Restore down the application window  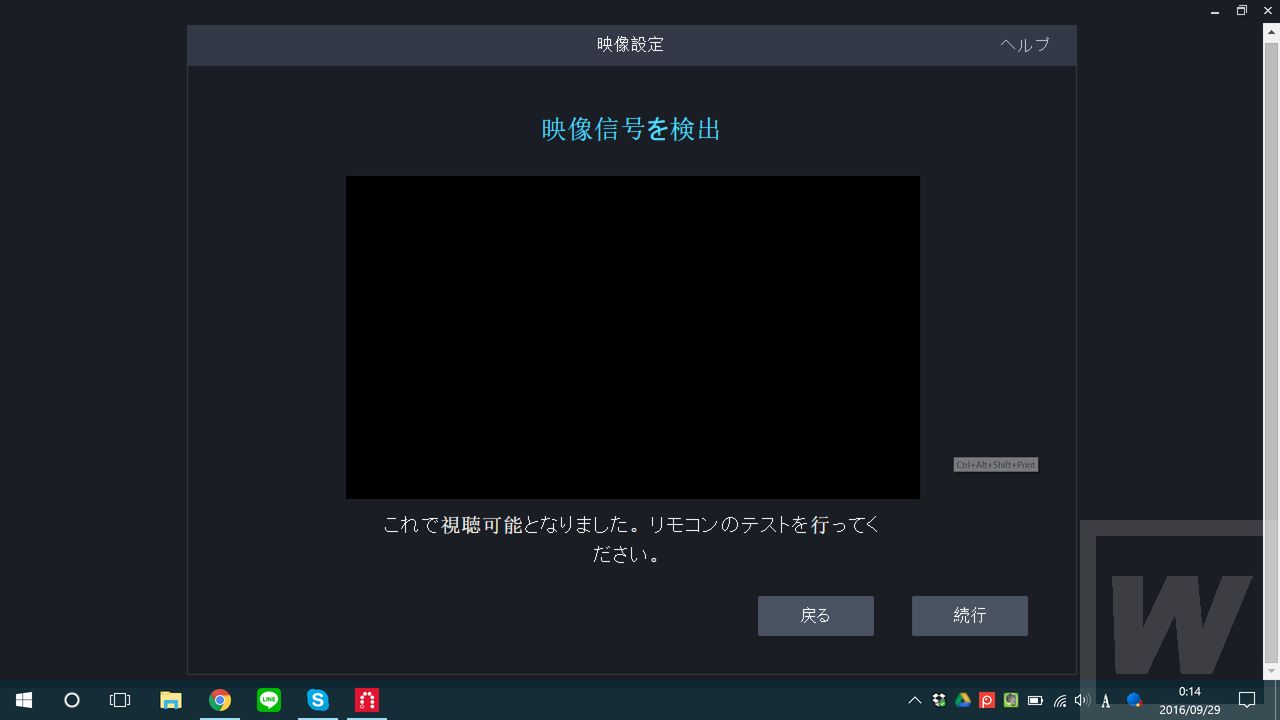click(x=1242, y=11)
